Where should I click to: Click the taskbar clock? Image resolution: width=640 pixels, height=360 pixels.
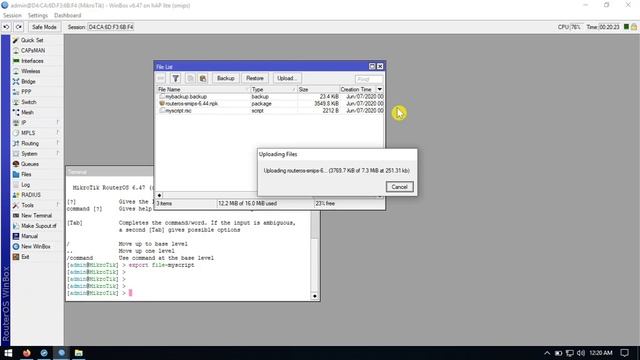601,353
